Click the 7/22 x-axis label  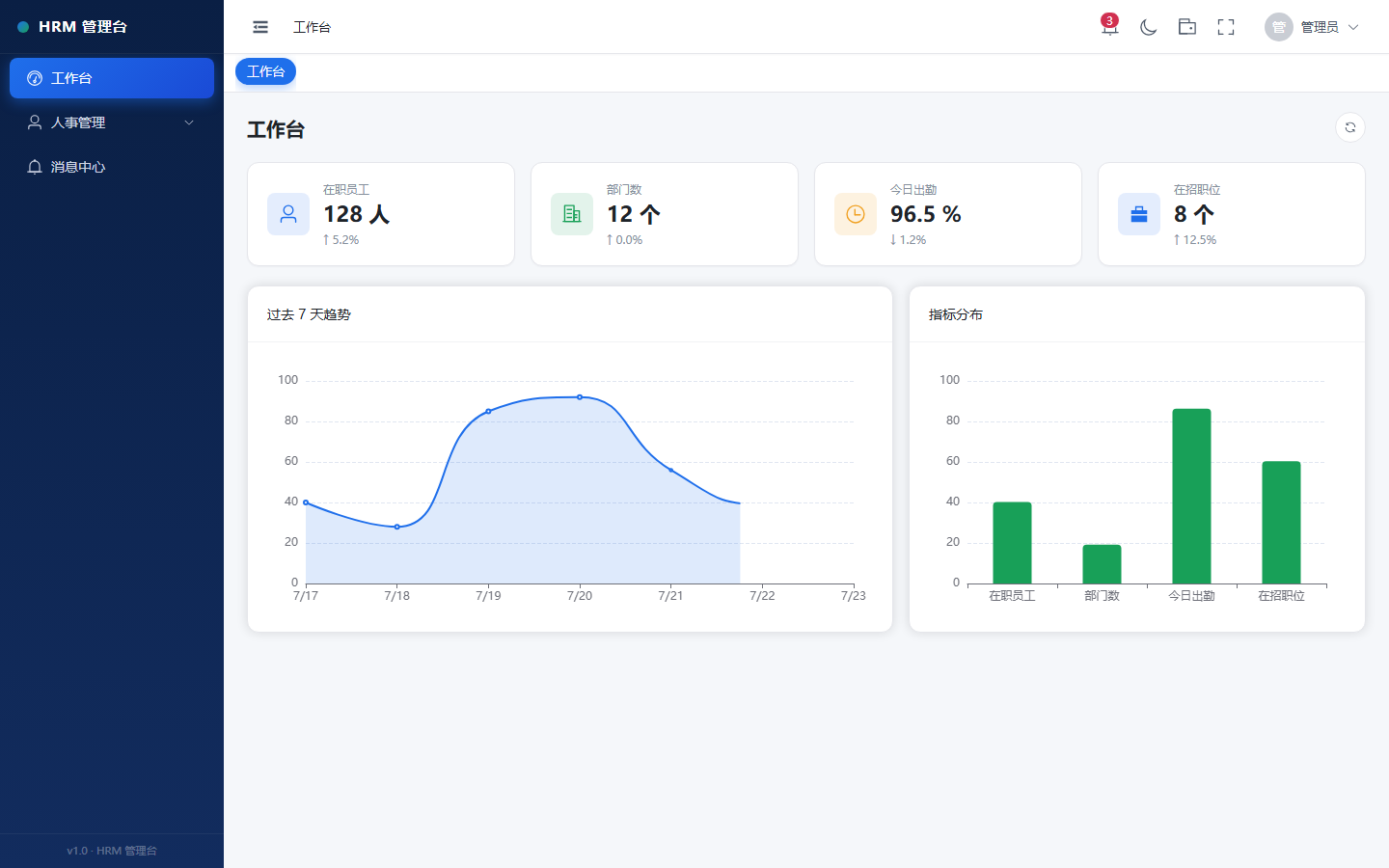762,596
